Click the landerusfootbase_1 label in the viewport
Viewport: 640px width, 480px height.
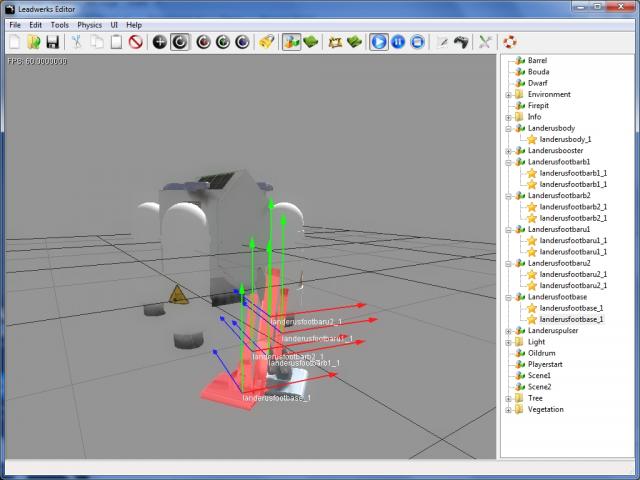coord(276,398)
